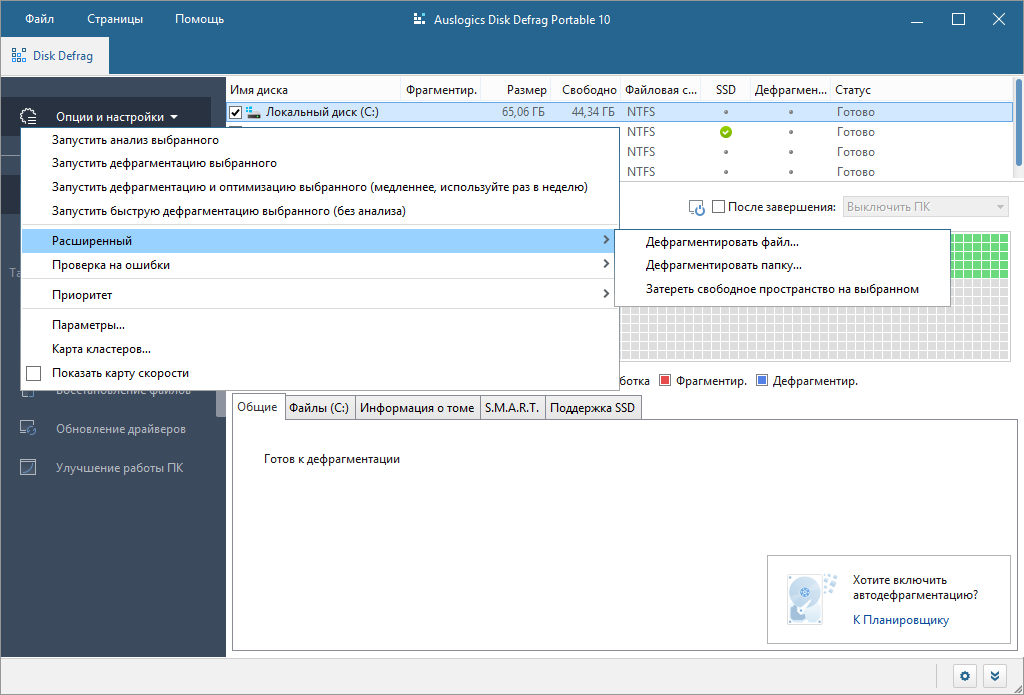Click the double-chevron expand button at bottom
Image resolution: width=1024 pixels, height=695 pixels.
tap(995, 675)
